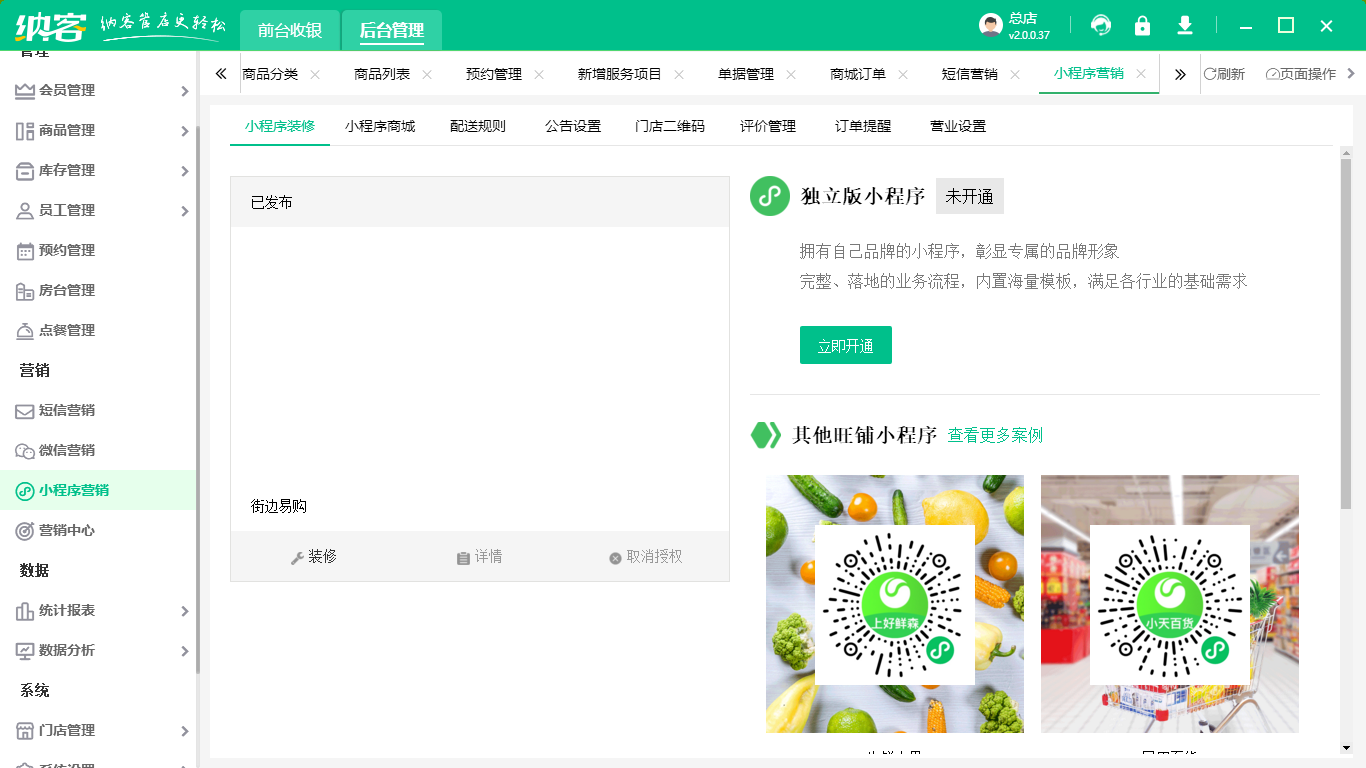
Task: Switch to the 配送规则 tab
Action: 479,126
